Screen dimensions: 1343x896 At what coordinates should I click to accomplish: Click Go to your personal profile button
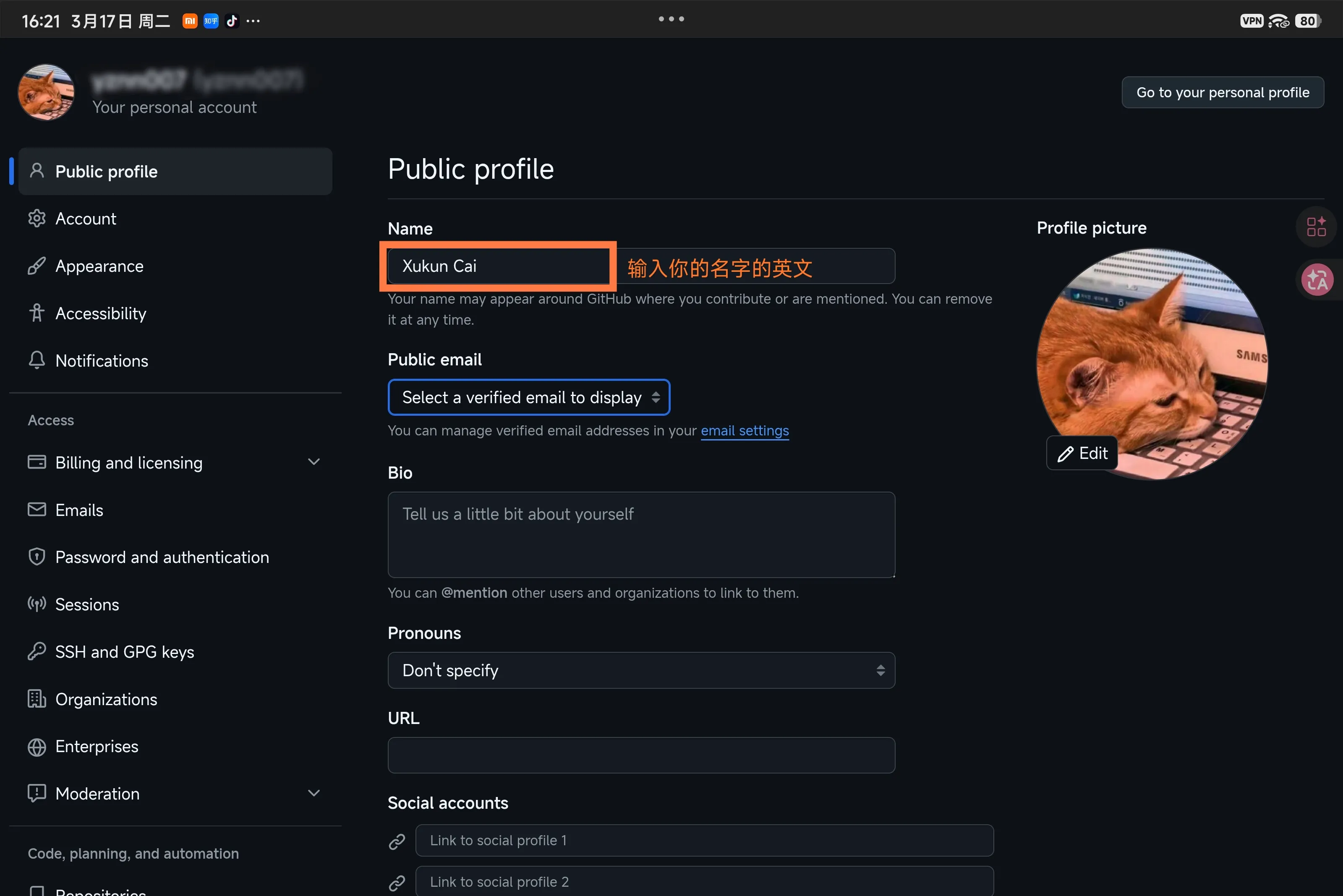tap(1223, 92)
